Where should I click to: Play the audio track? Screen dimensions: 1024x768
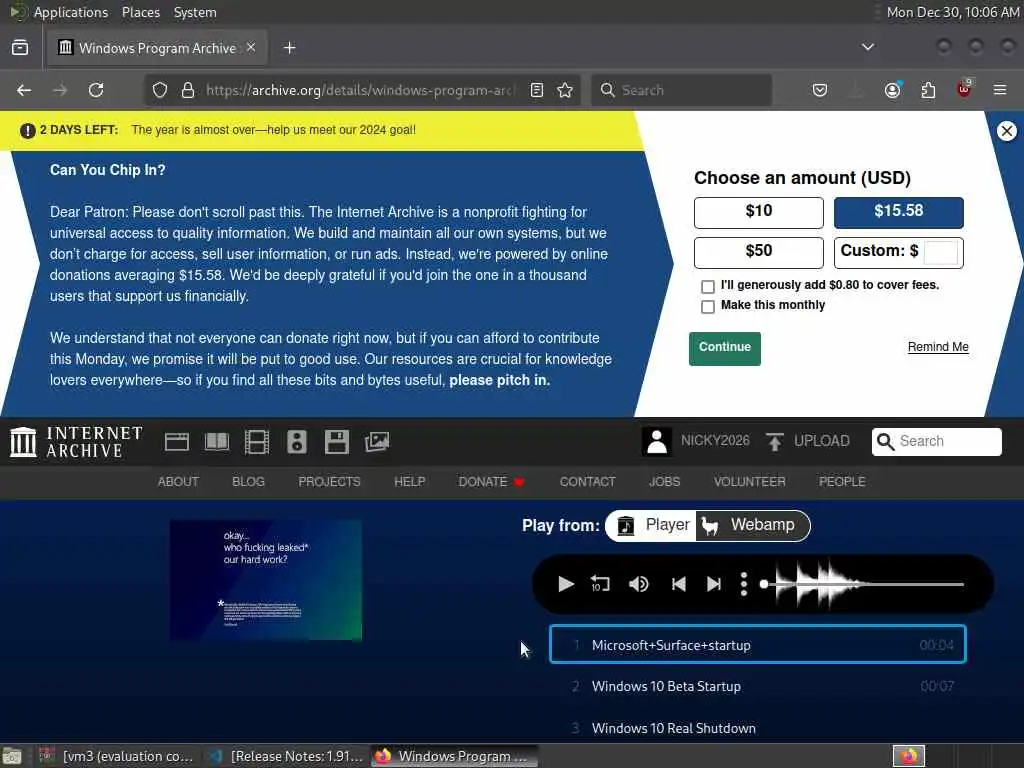tap(566, 584)
